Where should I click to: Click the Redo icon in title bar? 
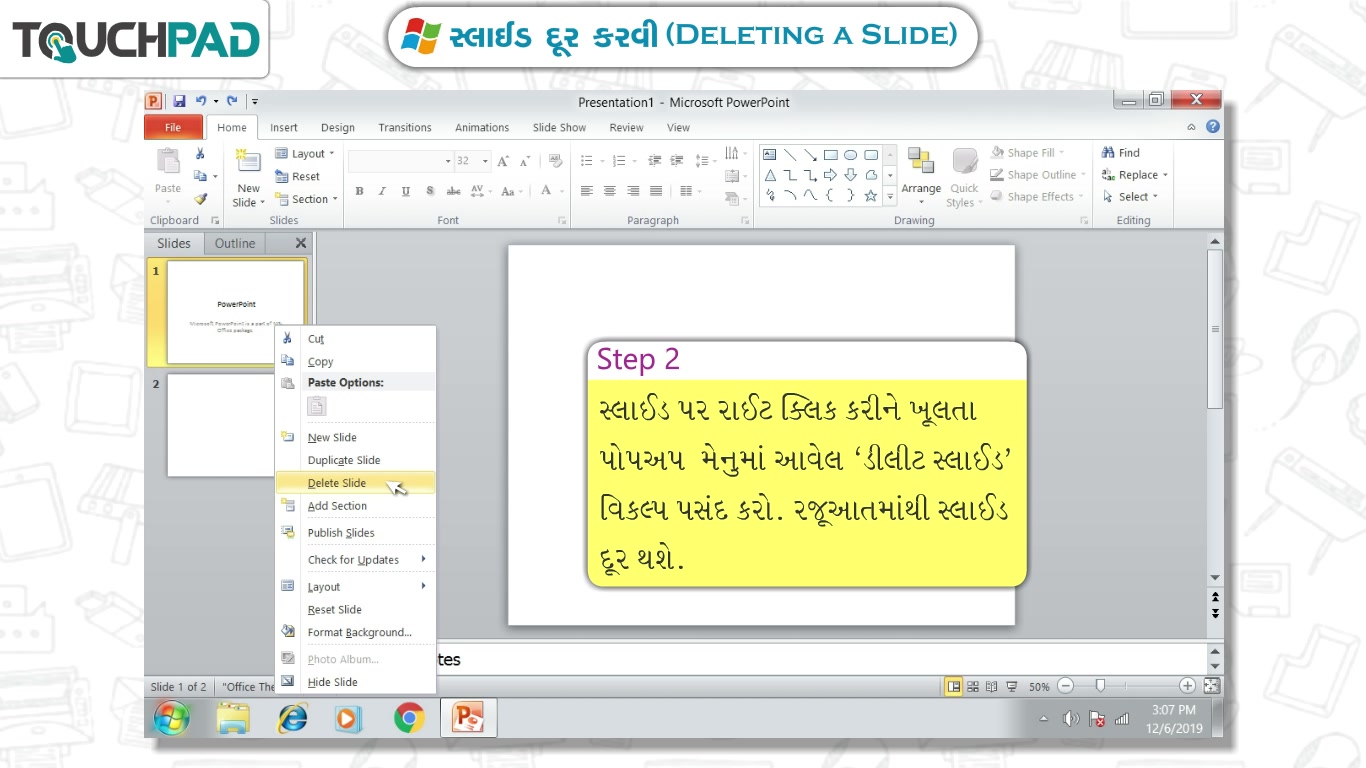pyautogui.click(x=232, y=101)
